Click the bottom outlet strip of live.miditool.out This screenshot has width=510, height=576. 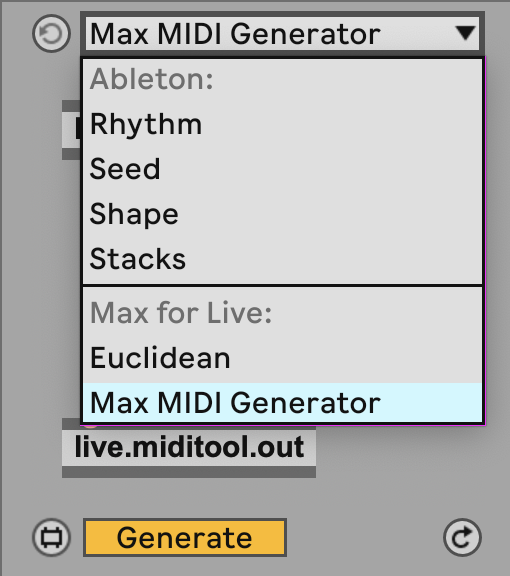tap(189, 472)
